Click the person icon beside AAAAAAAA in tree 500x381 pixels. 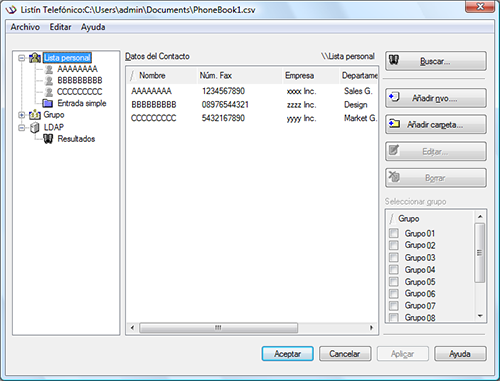click(49, 69)
